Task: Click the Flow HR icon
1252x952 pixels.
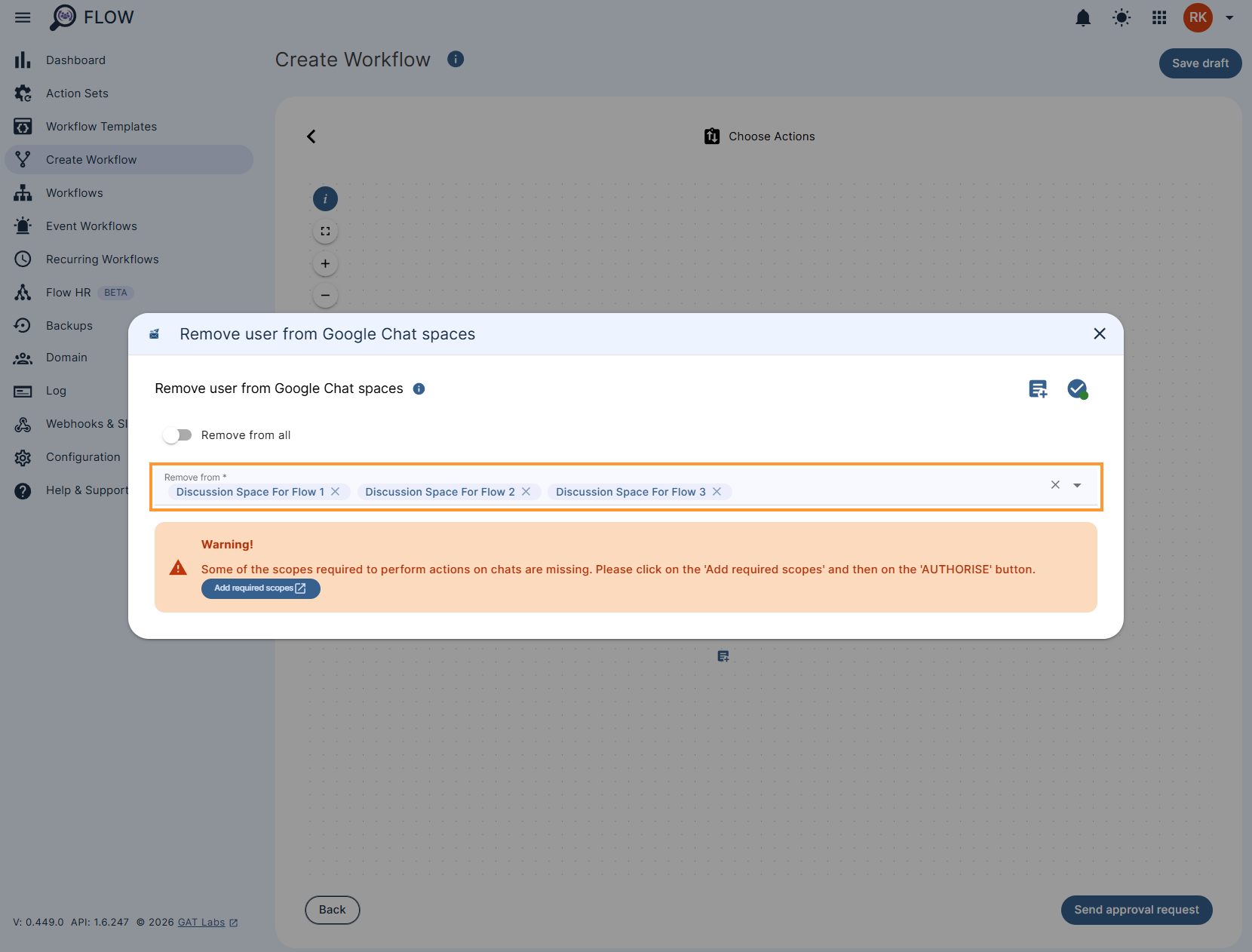Action: click(23, 292)
